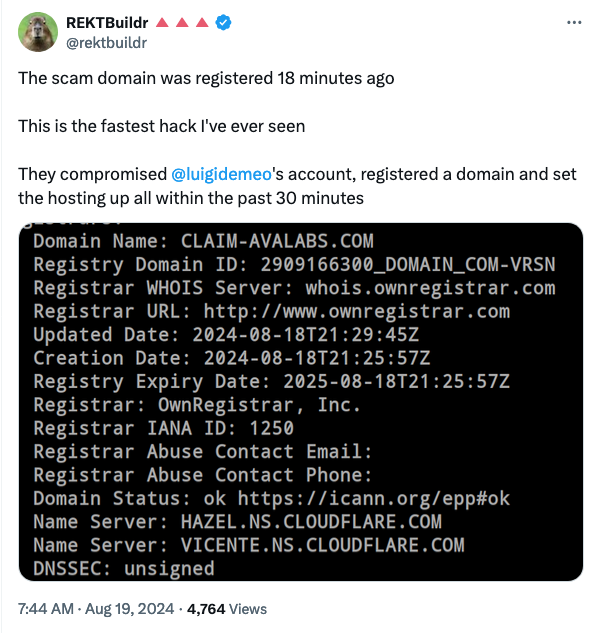Click the middle red triangle emoji in the name
Image resolution: width=600 pixels, height=633 pixels.
[x=182, y=23]
